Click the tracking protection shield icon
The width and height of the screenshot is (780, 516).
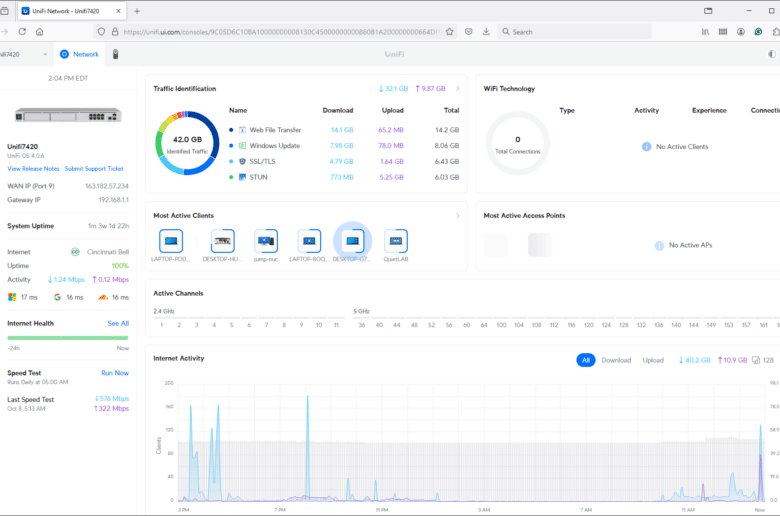101,31
